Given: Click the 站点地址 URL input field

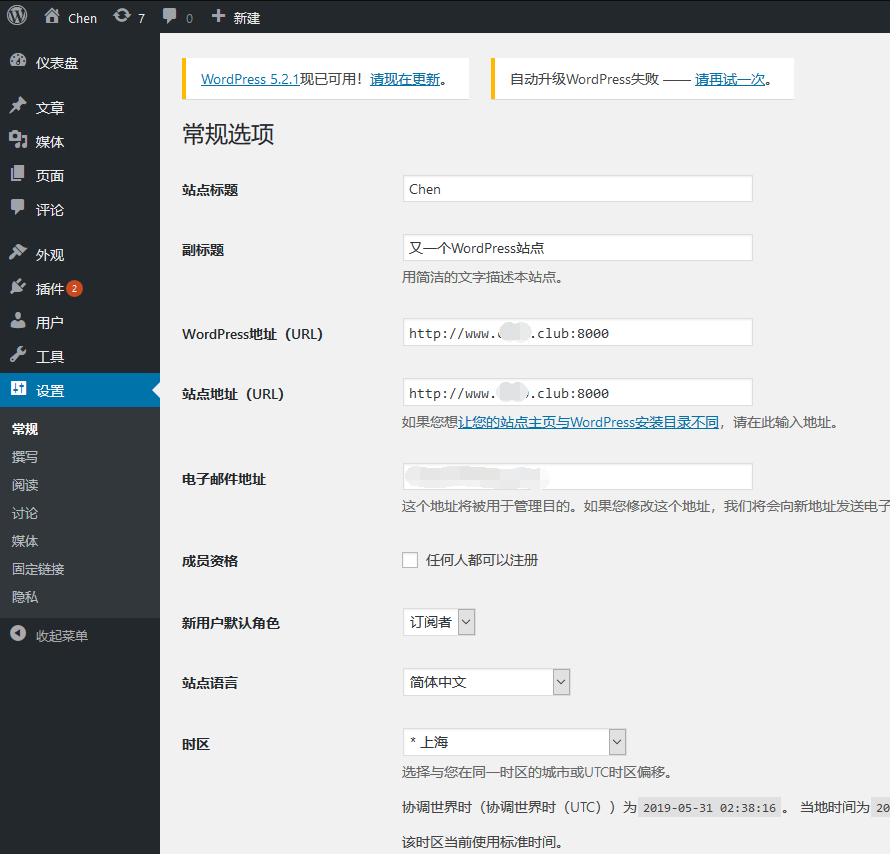Looking at the screenshot, I should [x=577, y=392].
